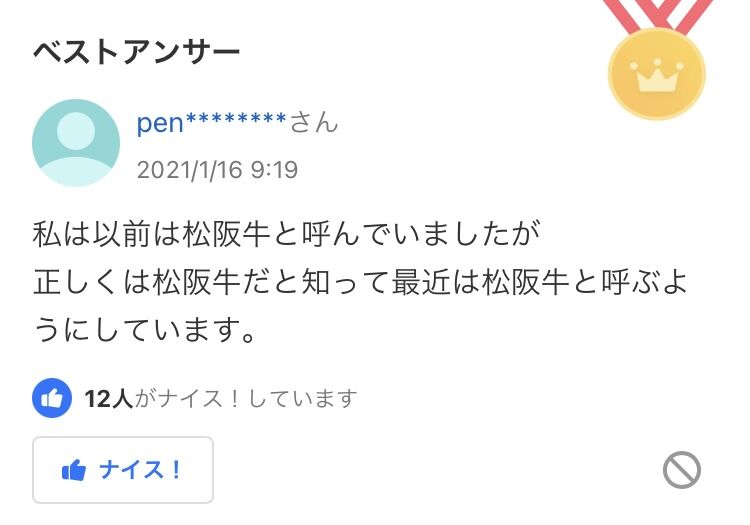The height and width of the screenshot is (525, 750).
Task: Click the head silhouette in the avatar
Action: [77, 130]
